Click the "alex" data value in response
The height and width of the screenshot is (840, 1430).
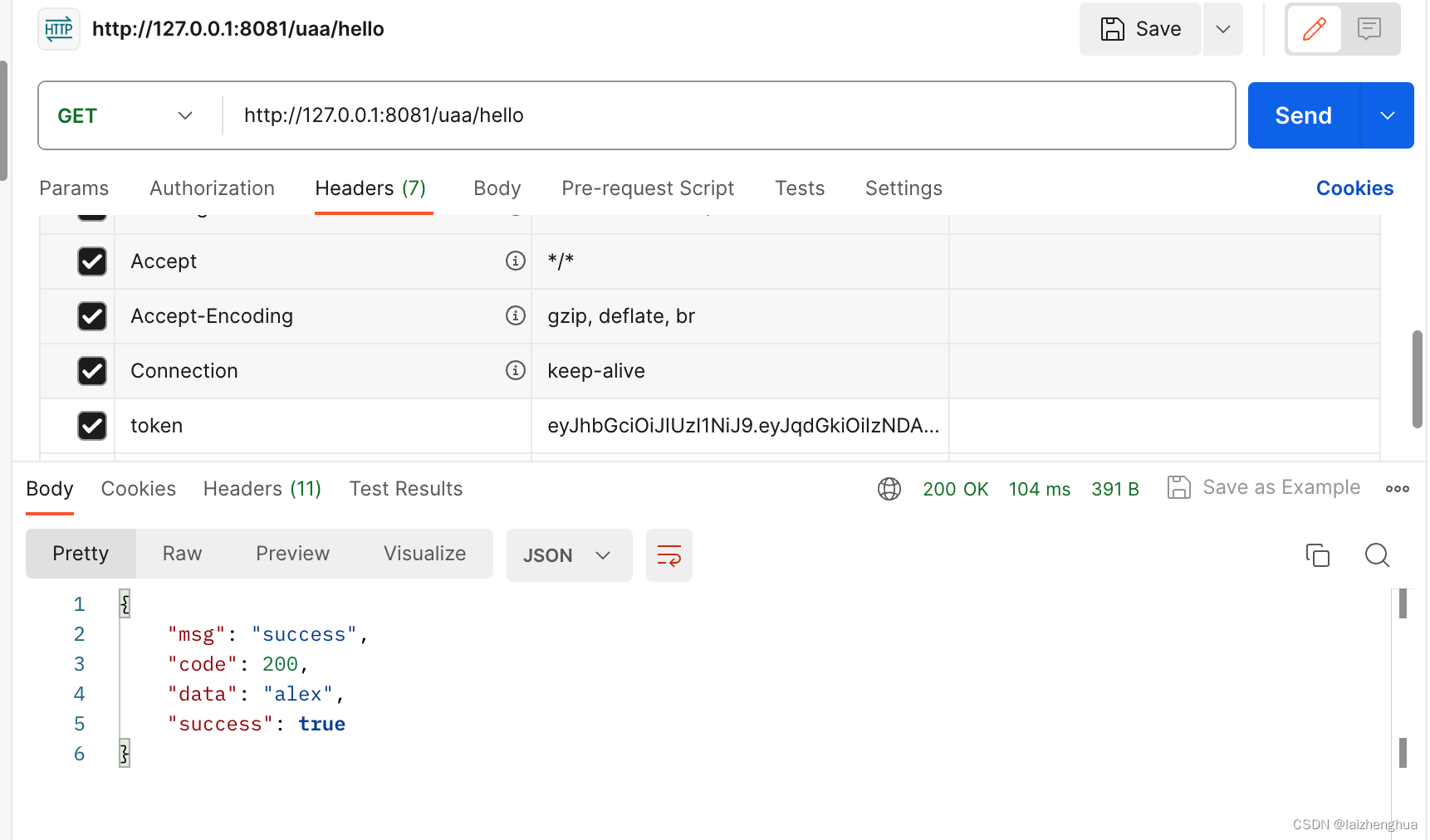coord(298,694)
